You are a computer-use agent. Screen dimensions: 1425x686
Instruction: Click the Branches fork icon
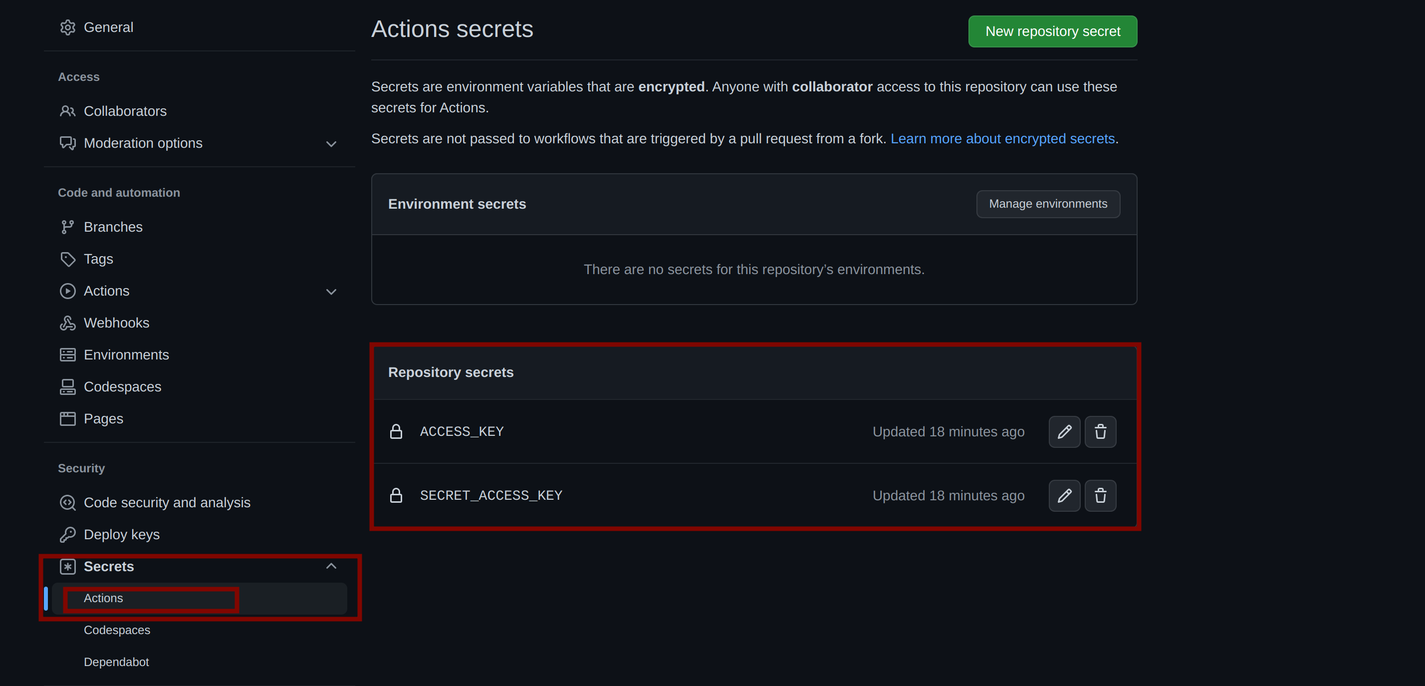pyautogui.click(x=67, y=226)
